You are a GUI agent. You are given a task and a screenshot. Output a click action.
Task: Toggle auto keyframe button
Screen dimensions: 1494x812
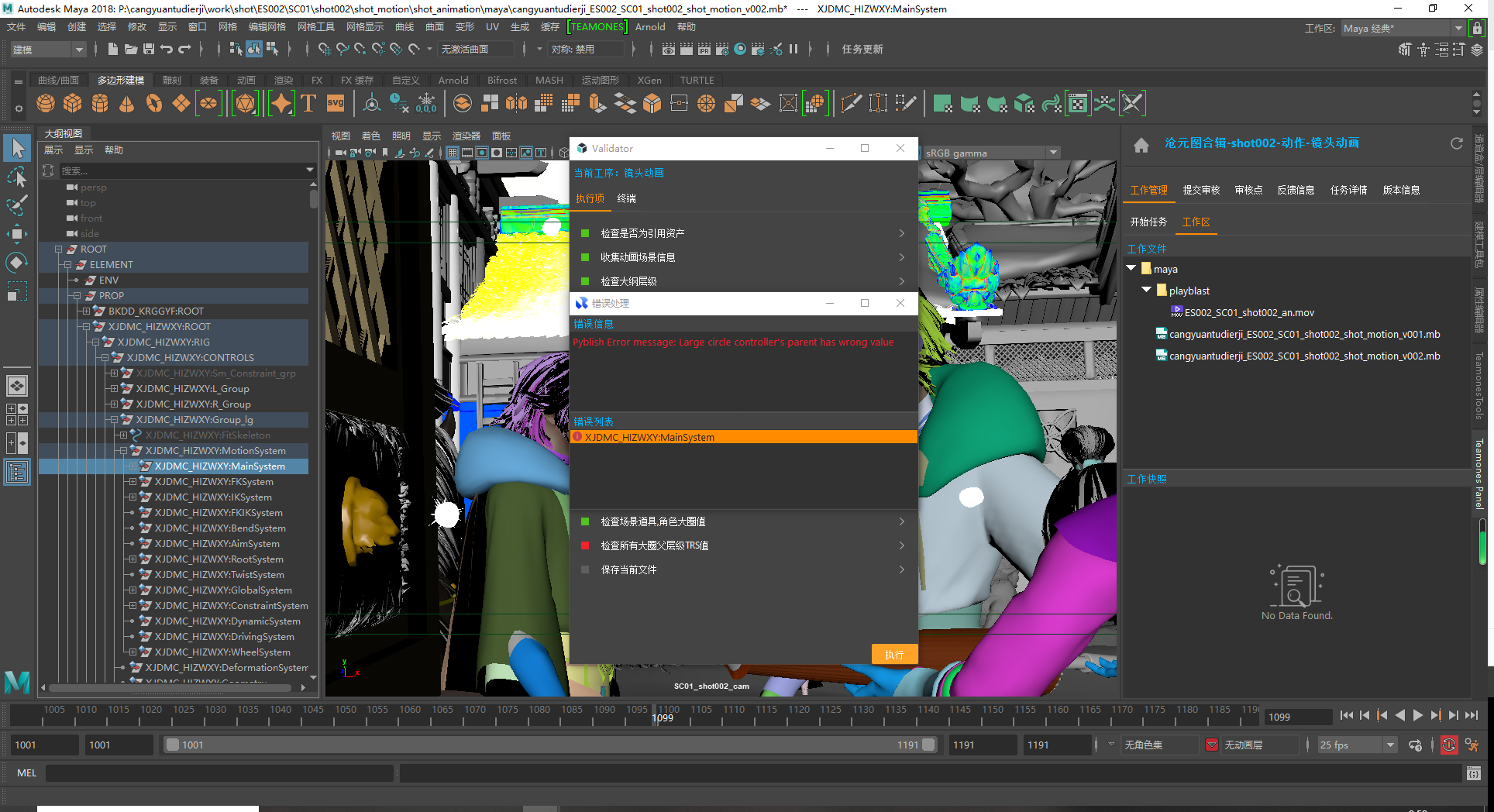click(x=1448, y=745)
